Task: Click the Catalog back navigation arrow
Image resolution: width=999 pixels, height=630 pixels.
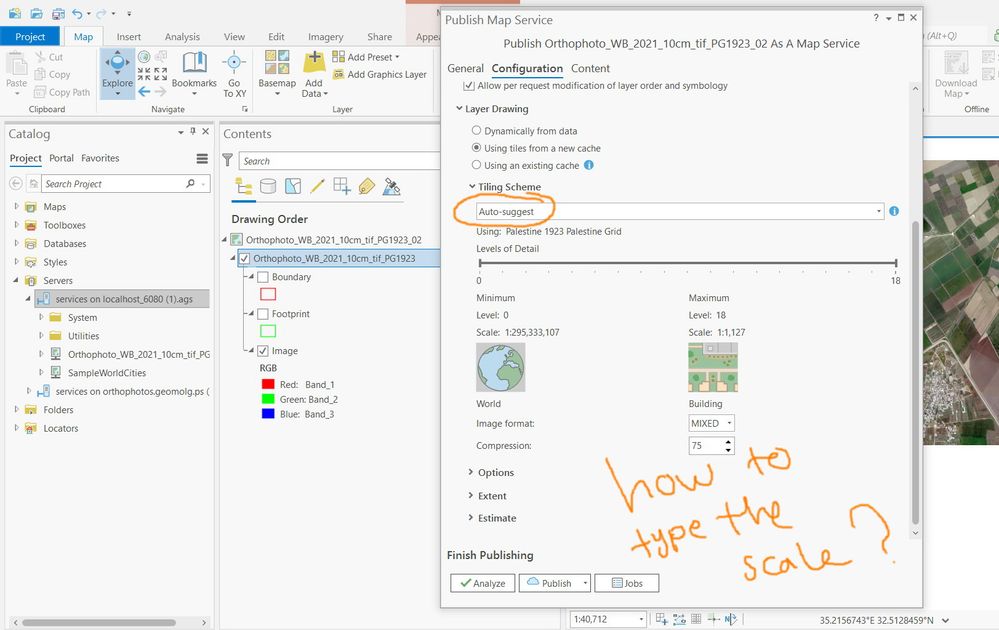Action: pos(15,183)
